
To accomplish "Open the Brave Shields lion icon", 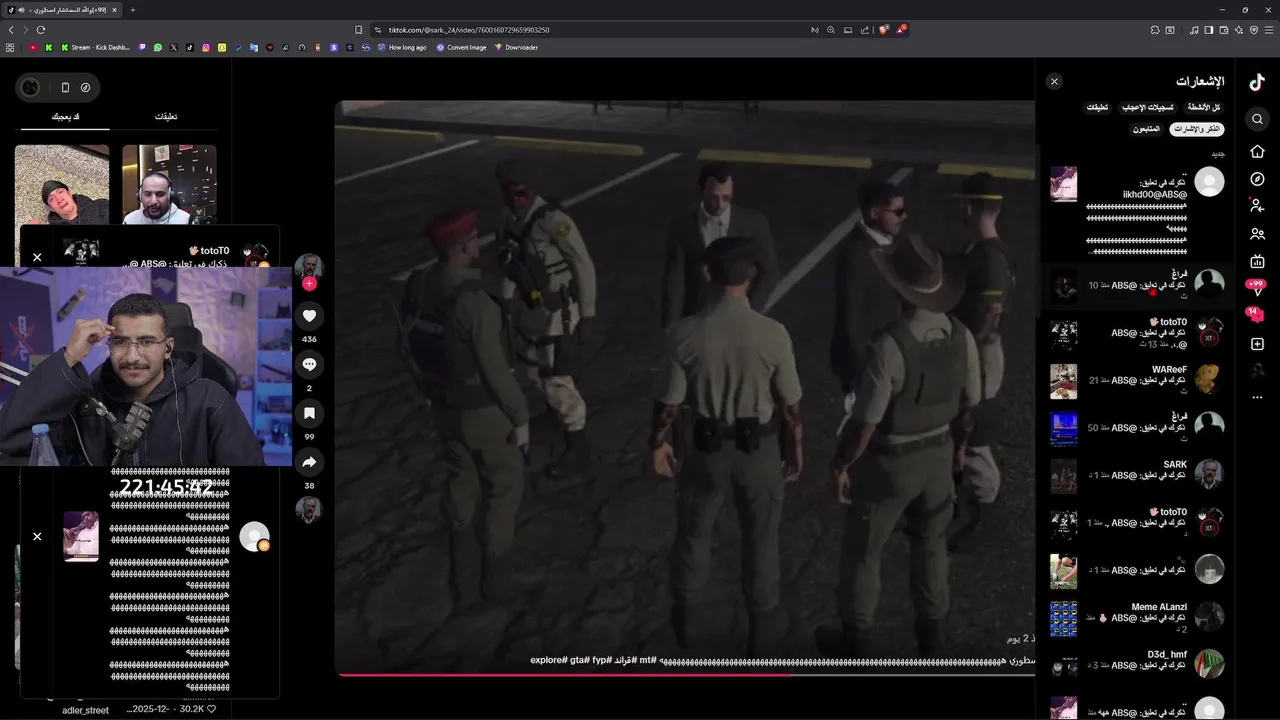I will click(883, 30).
